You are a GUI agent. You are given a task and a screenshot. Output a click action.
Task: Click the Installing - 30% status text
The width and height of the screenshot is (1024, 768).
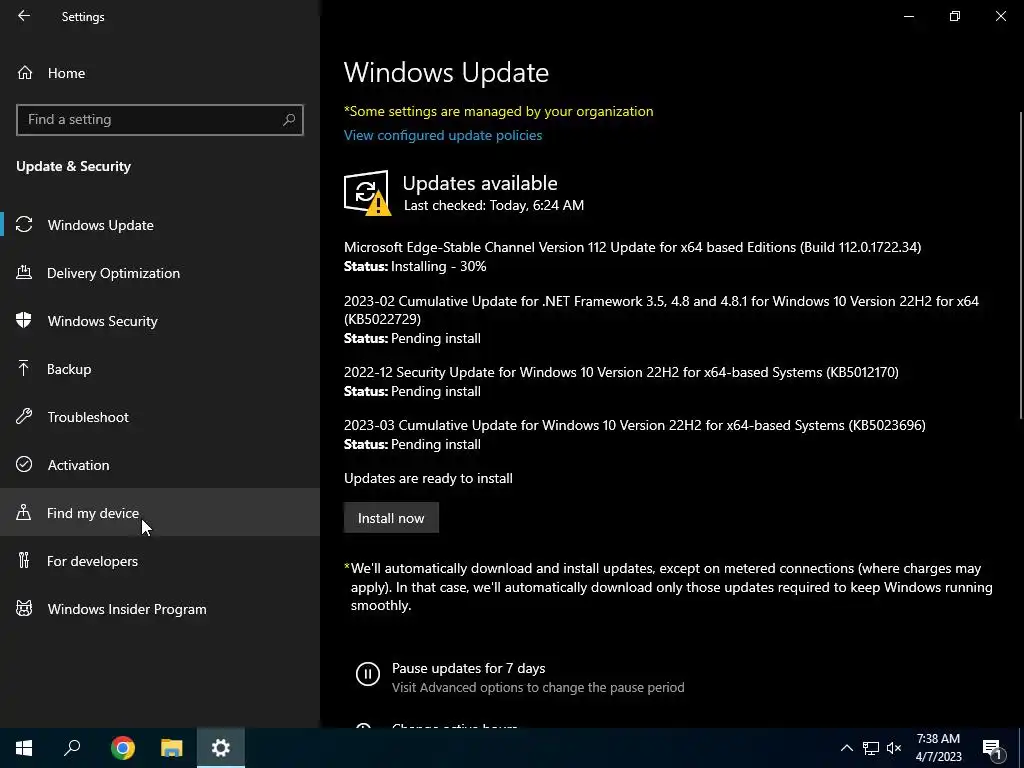[x=438, y=266]
